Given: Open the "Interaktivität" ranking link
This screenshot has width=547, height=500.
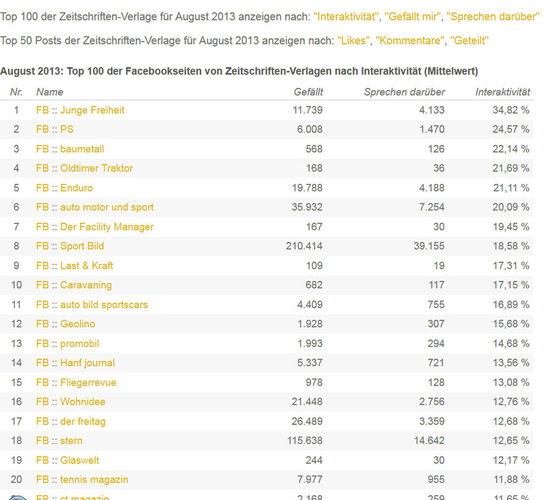Looking at the screenshot, I should 346,17.
